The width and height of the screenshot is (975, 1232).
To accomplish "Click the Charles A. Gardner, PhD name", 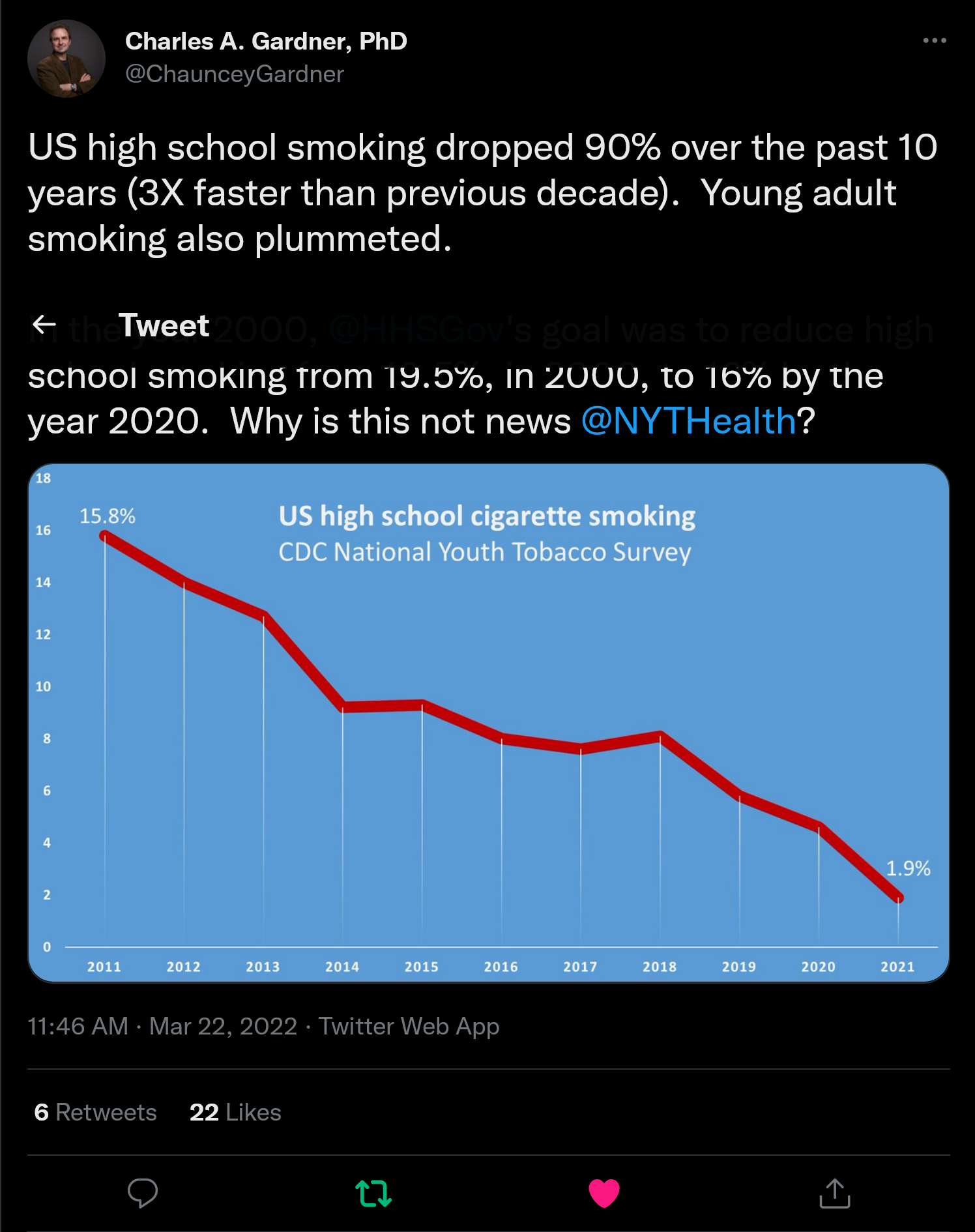I will pyautogui.click(x=266, y=41).
